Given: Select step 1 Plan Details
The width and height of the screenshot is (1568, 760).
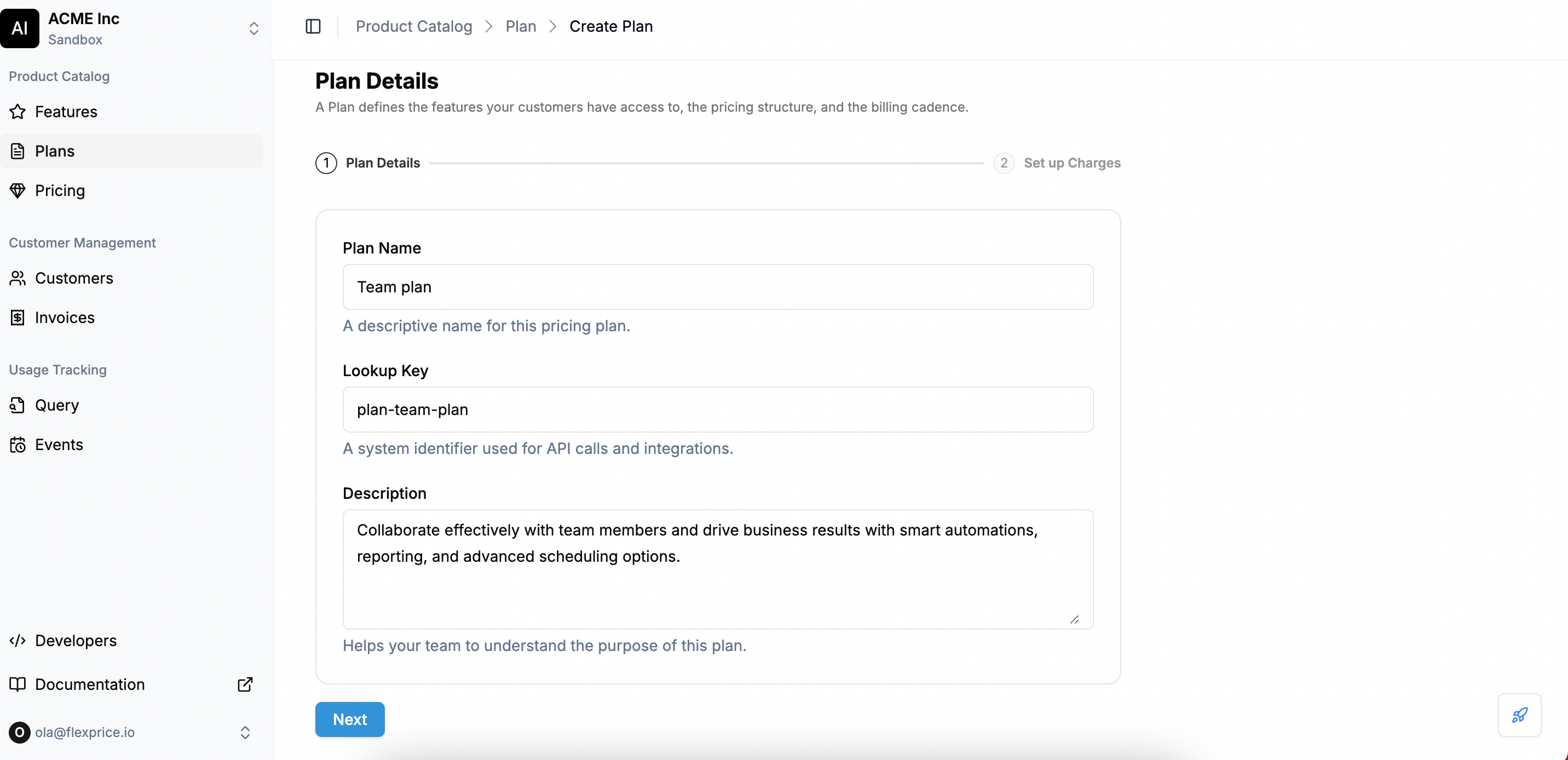Looking at the screenshot, I should [368, 163].
